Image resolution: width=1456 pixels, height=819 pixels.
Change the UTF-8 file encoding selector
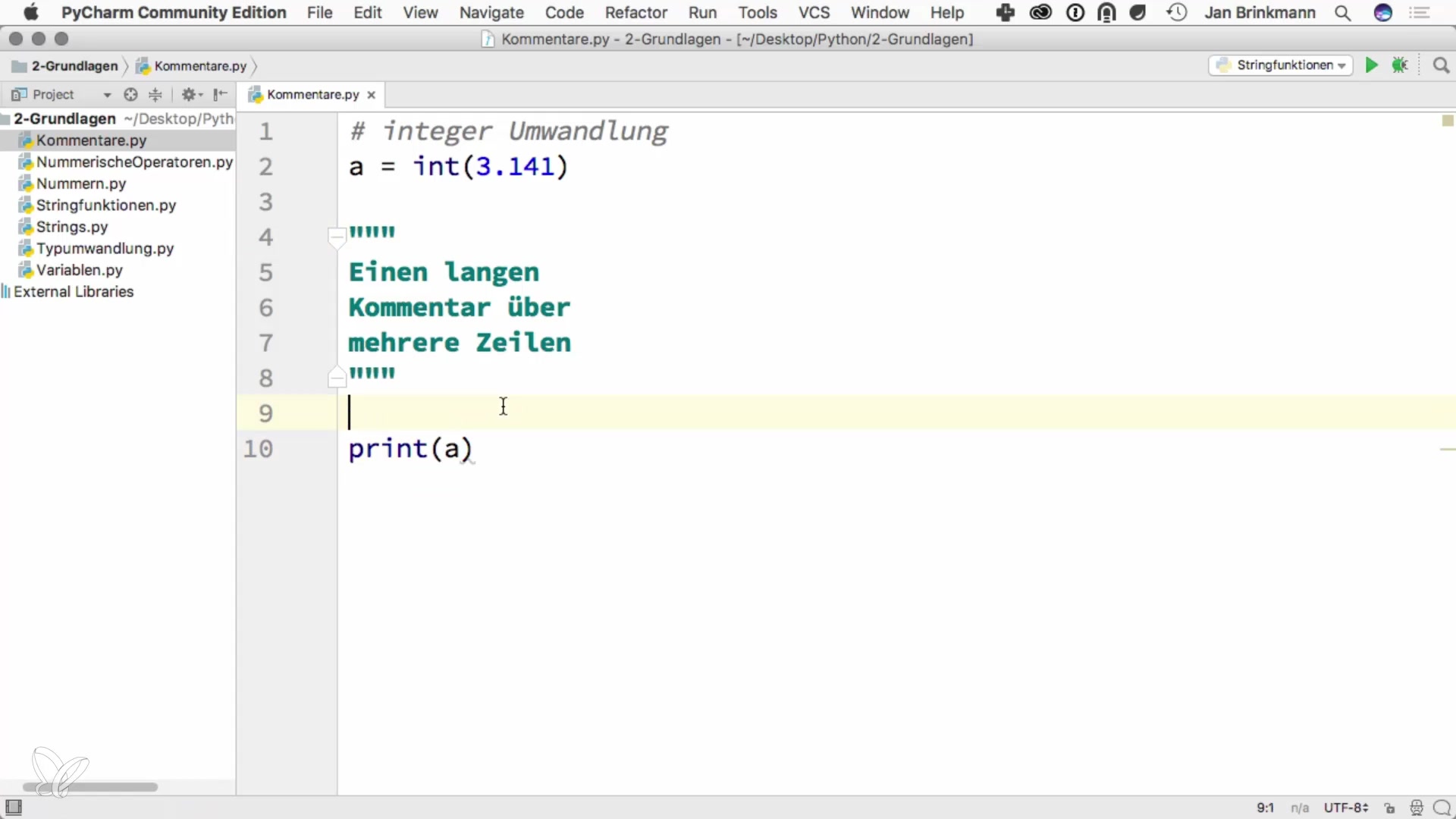point(1345,808)
